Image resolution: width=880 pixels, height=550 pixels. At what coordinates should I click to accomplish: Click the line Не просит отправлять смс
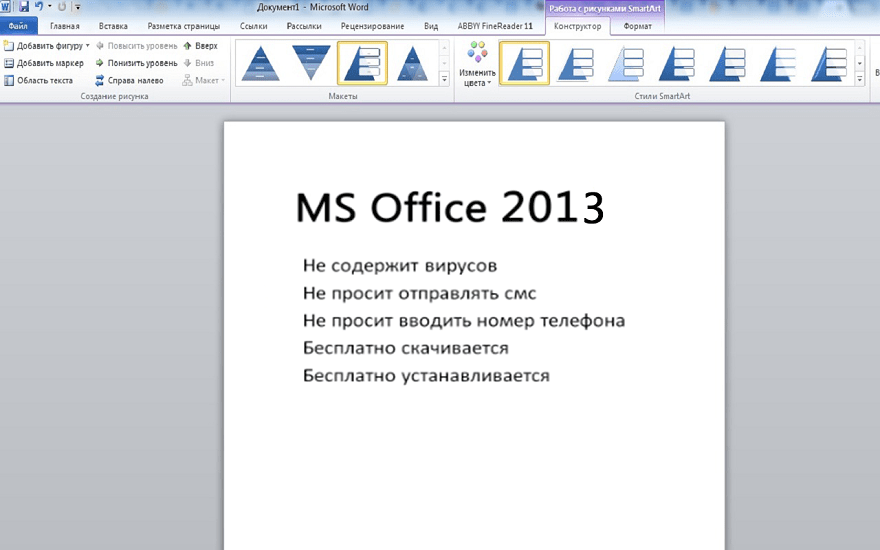point(419,293)
